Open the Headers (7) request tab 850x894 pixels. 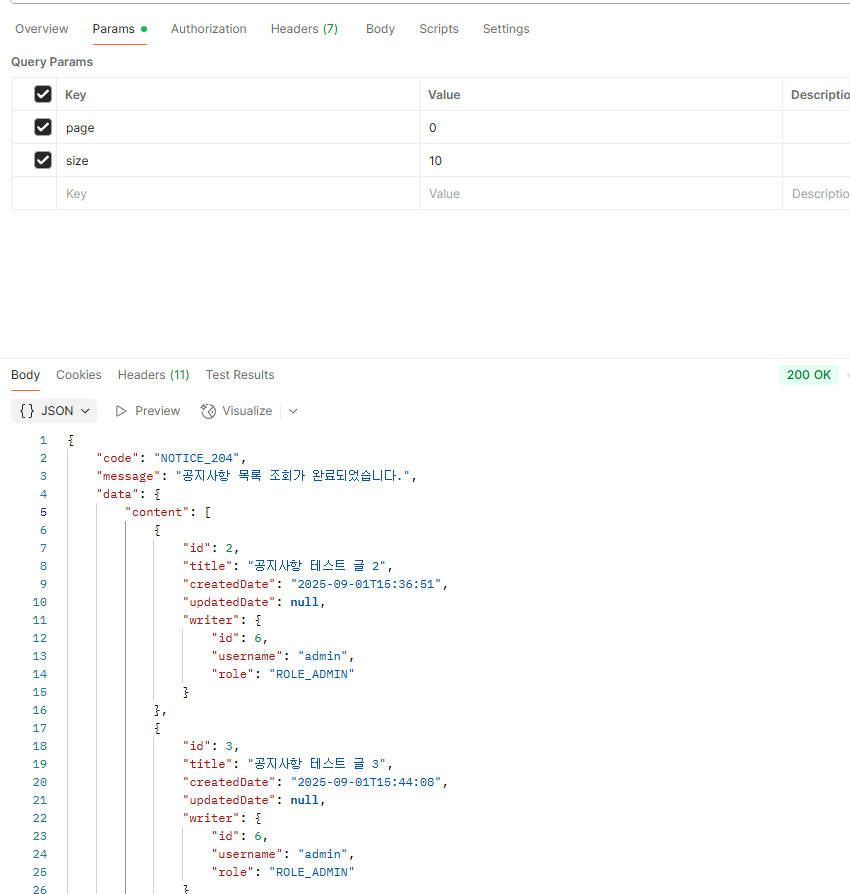[304, 29]
